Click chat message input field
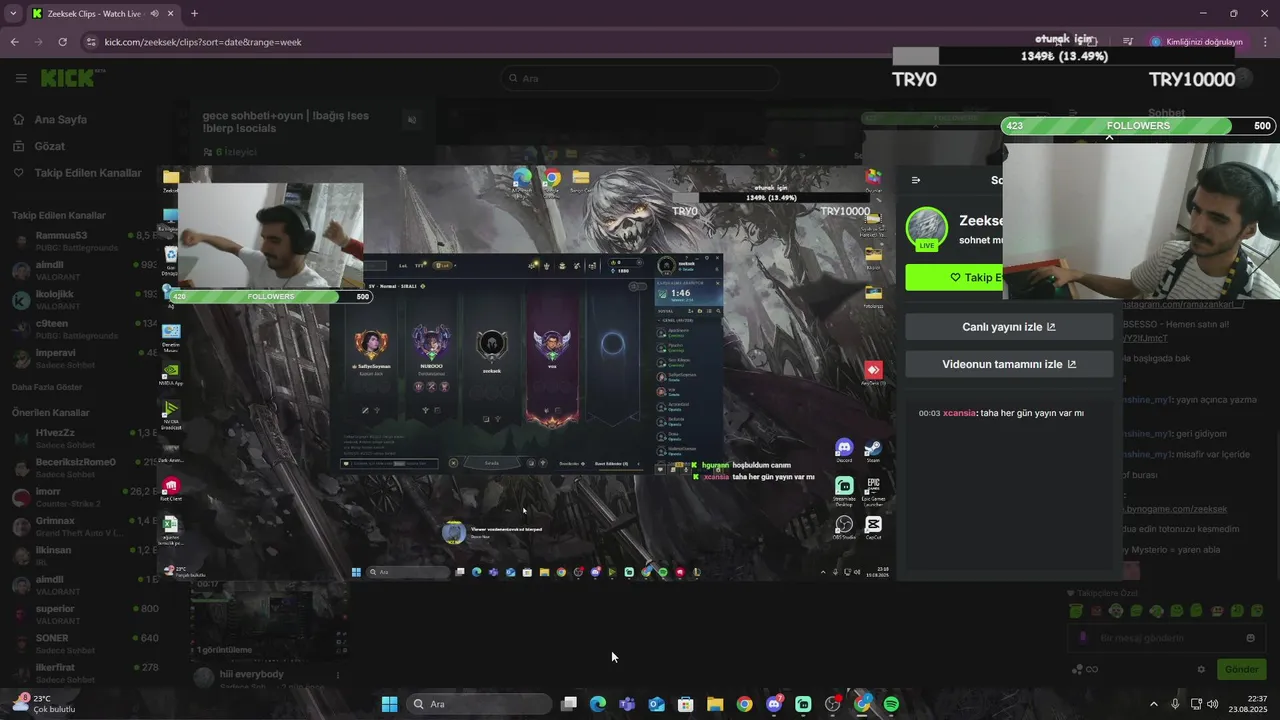1280x720 pixels. pyautogui.click(x=1165, y=638)
